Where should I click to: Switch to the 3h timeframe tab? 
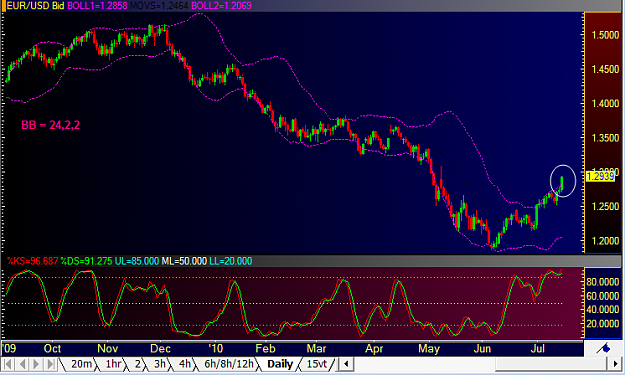(160, 364)
